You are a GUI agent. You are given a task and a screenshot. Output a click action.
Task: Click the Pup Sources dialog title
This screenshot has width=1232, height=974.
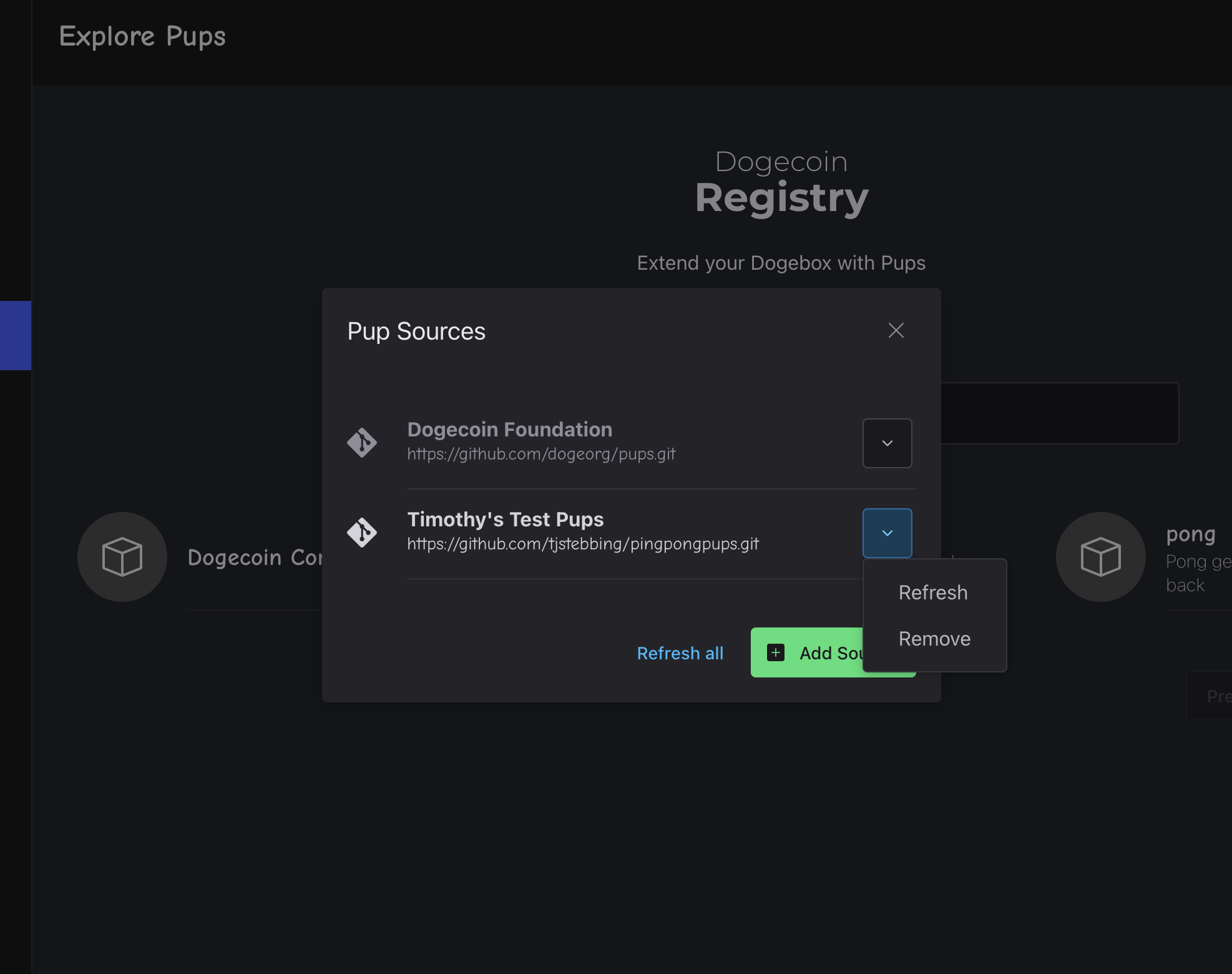coord(416,332)
